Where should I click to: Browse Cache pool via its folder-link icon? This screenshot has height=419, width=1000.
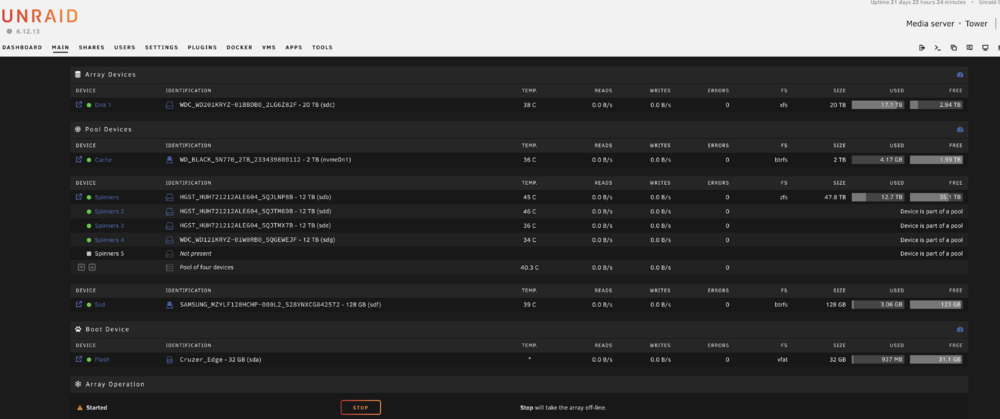(79, 159)
